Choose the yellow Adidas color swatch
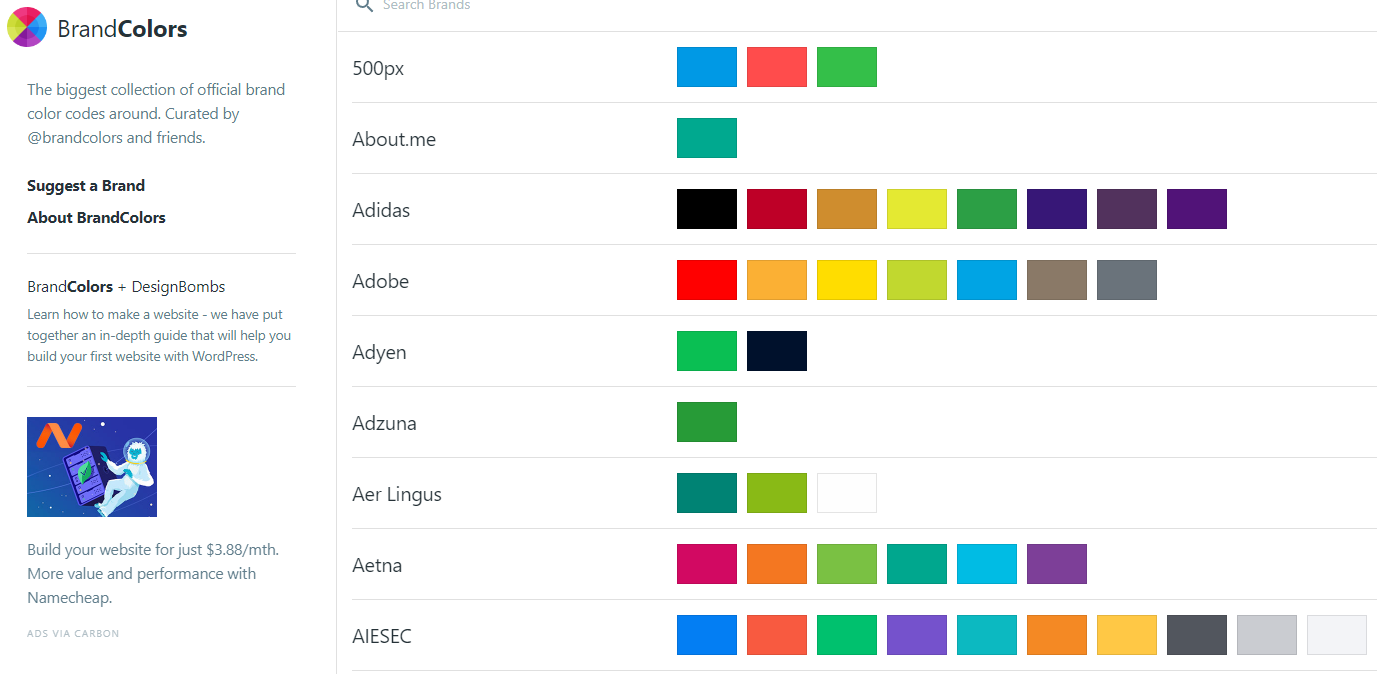This screenshot has width=1377, height=674. 917,209
